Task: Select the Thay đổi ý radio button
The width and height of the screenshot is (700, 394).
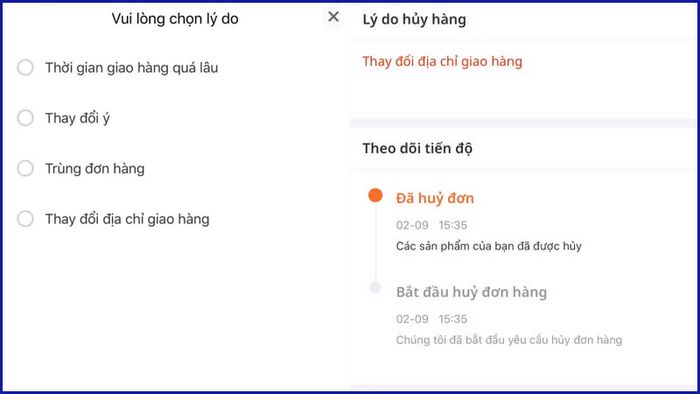Action: [x=25, y=118]
